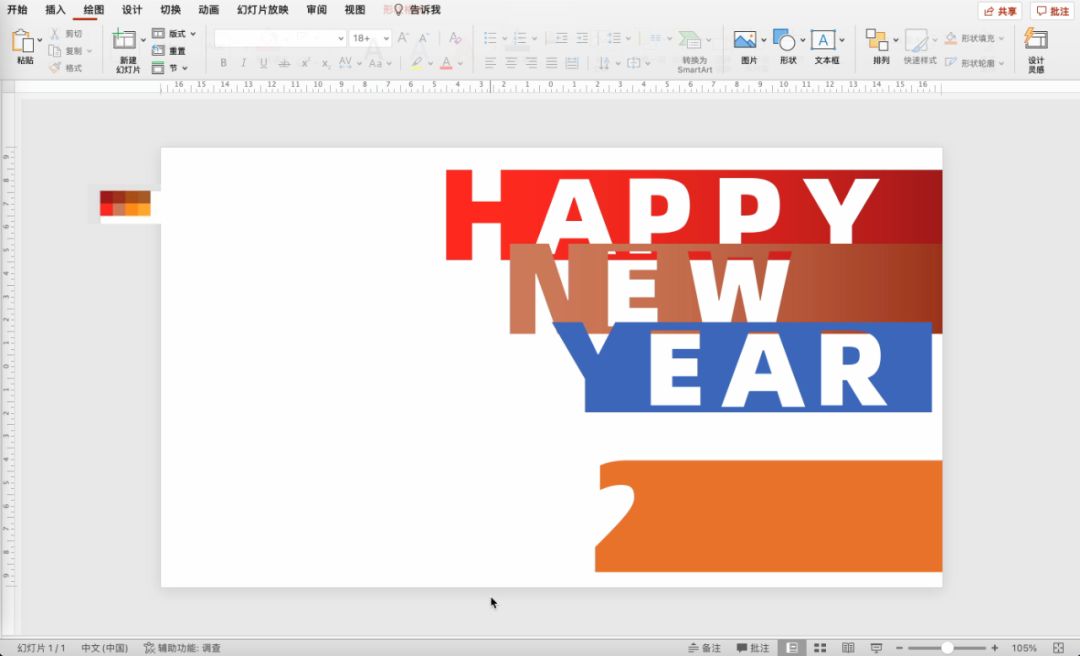Open the Insert (插入) tab
1080x656 pixels.
click(x=55, y=10)
